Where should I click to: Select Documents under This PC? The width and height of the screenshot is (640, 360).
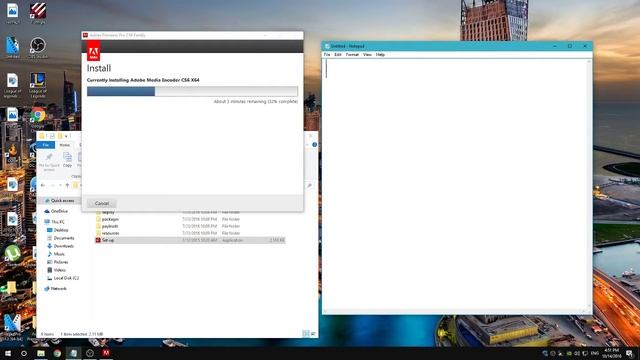tap(61, 238)
